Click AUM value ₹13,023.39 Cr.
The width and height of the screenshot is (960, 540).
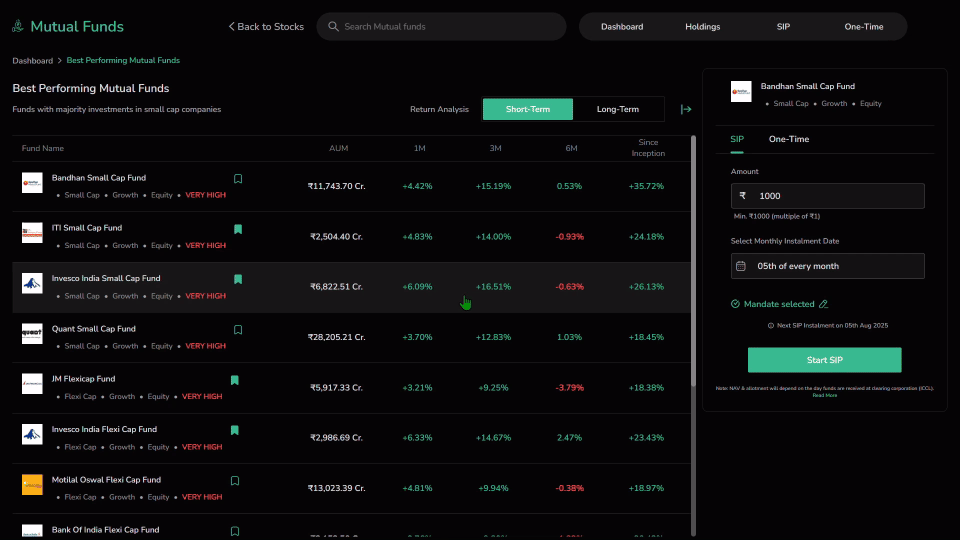pyautogui.click(x=337, y=489)
